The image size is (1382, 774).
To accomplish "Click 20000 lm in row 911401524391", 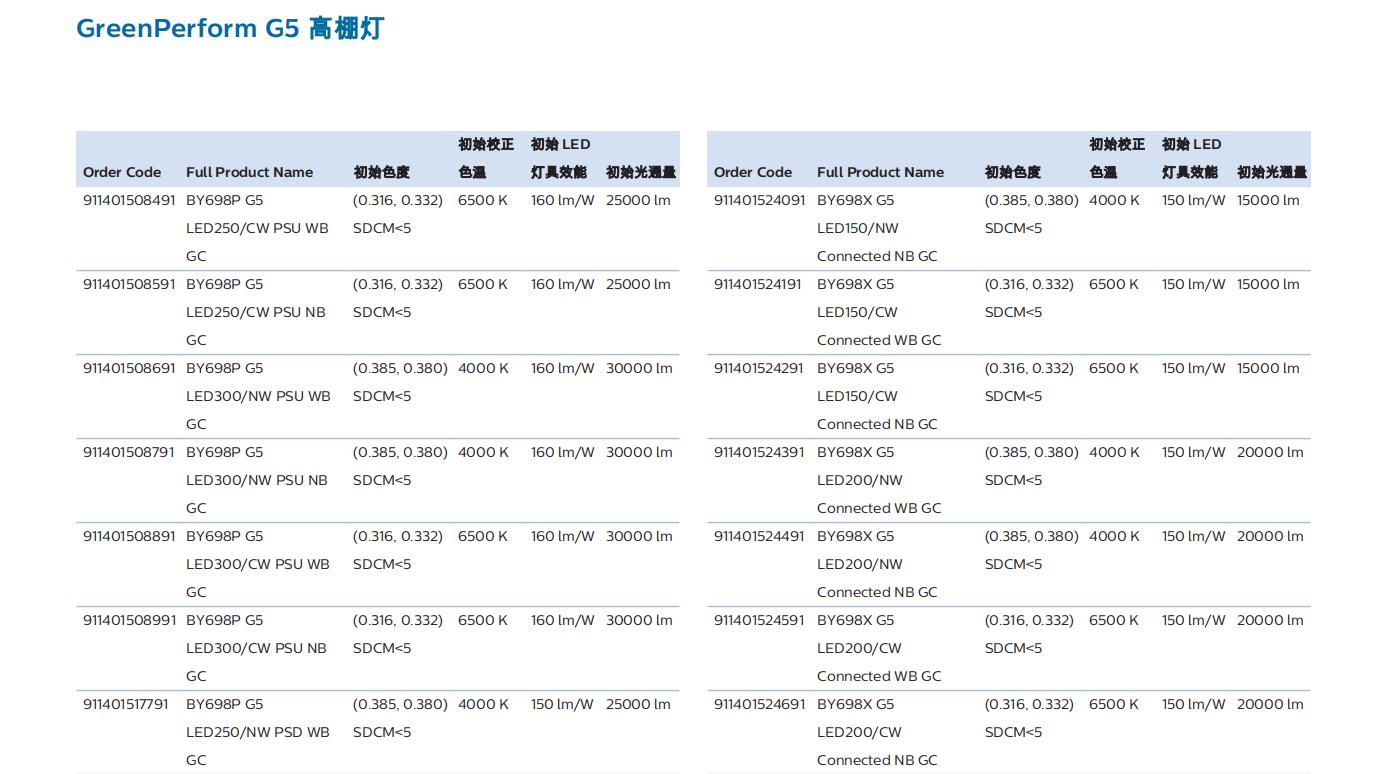I will 1270,452.
